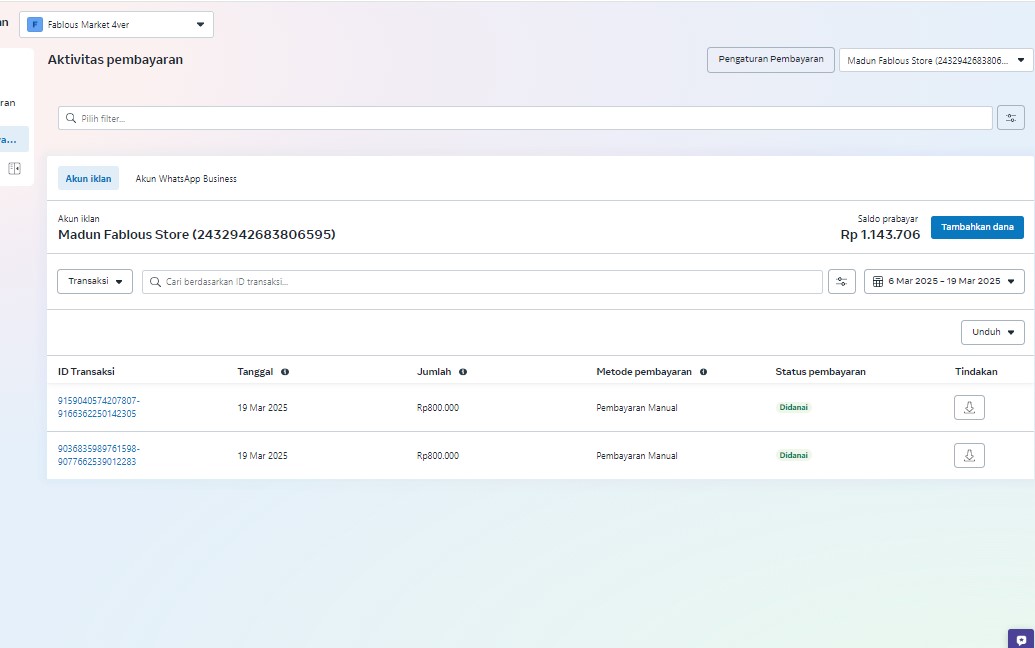Image resolution: width=1035 pixels, height=648 pixels.
Task: Click the Tambahkan dana button
Action: 976,227
